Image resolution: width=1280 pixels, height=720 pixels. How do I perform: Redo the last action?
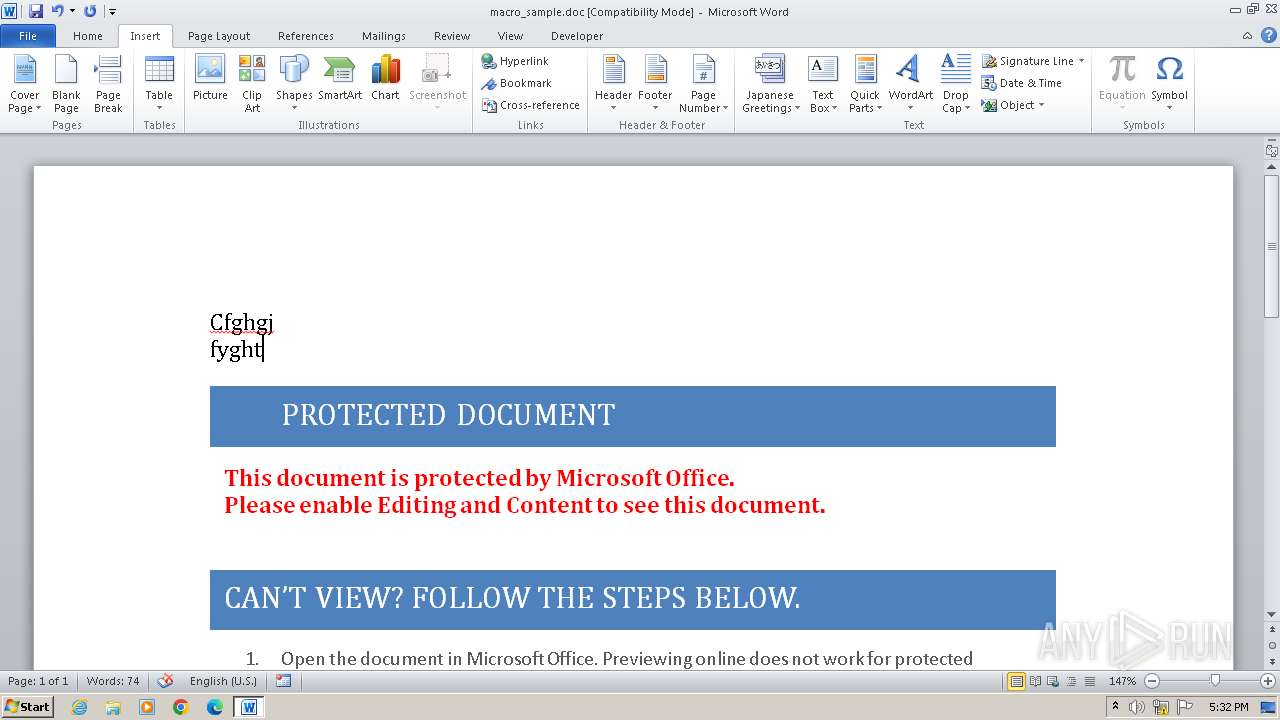pos(90,11)
